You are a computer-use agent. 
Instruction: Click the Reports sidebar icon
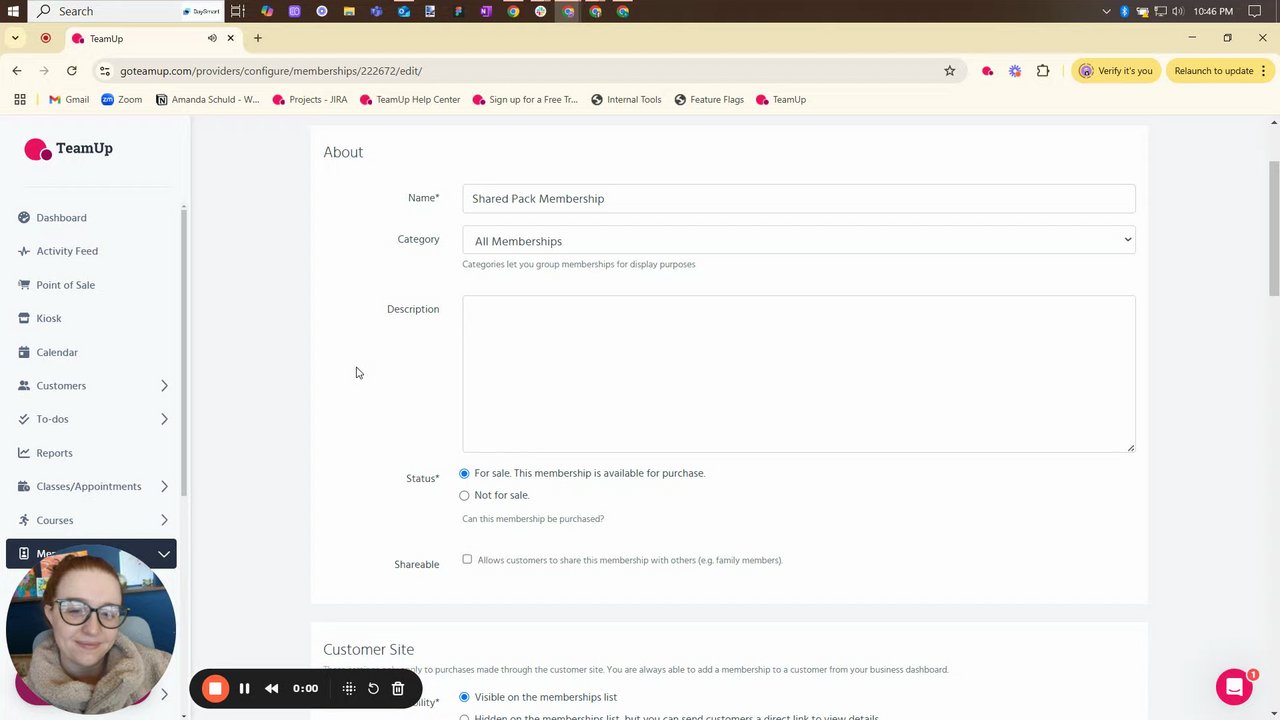click(24, 453)
